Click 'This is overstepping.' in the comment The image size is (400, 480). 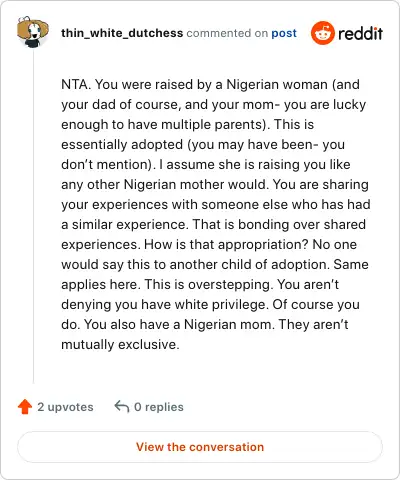[x=209, y=285]
